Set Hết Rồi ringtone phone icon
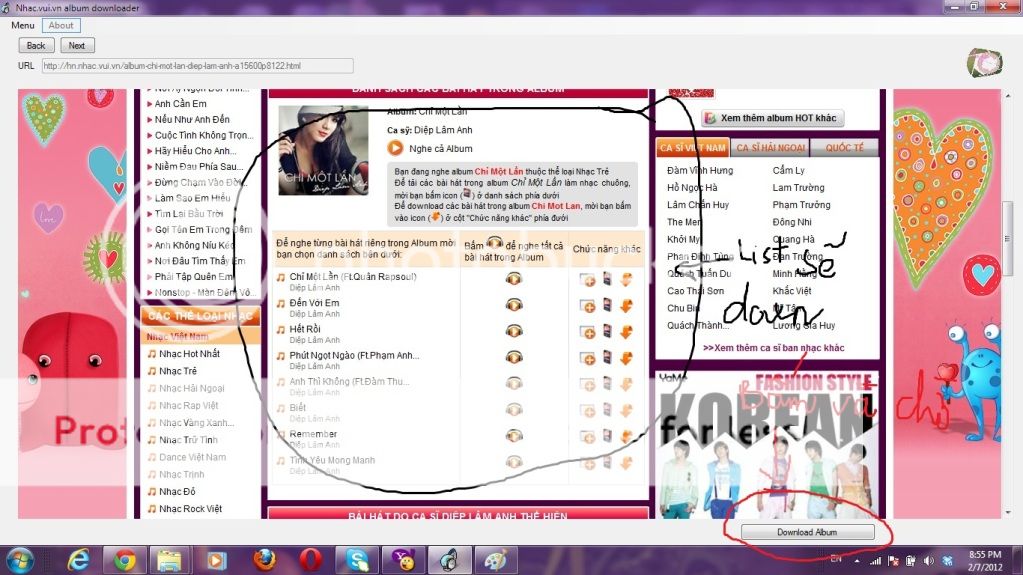This screenshot has width=1023, height=575. [607, 332]
